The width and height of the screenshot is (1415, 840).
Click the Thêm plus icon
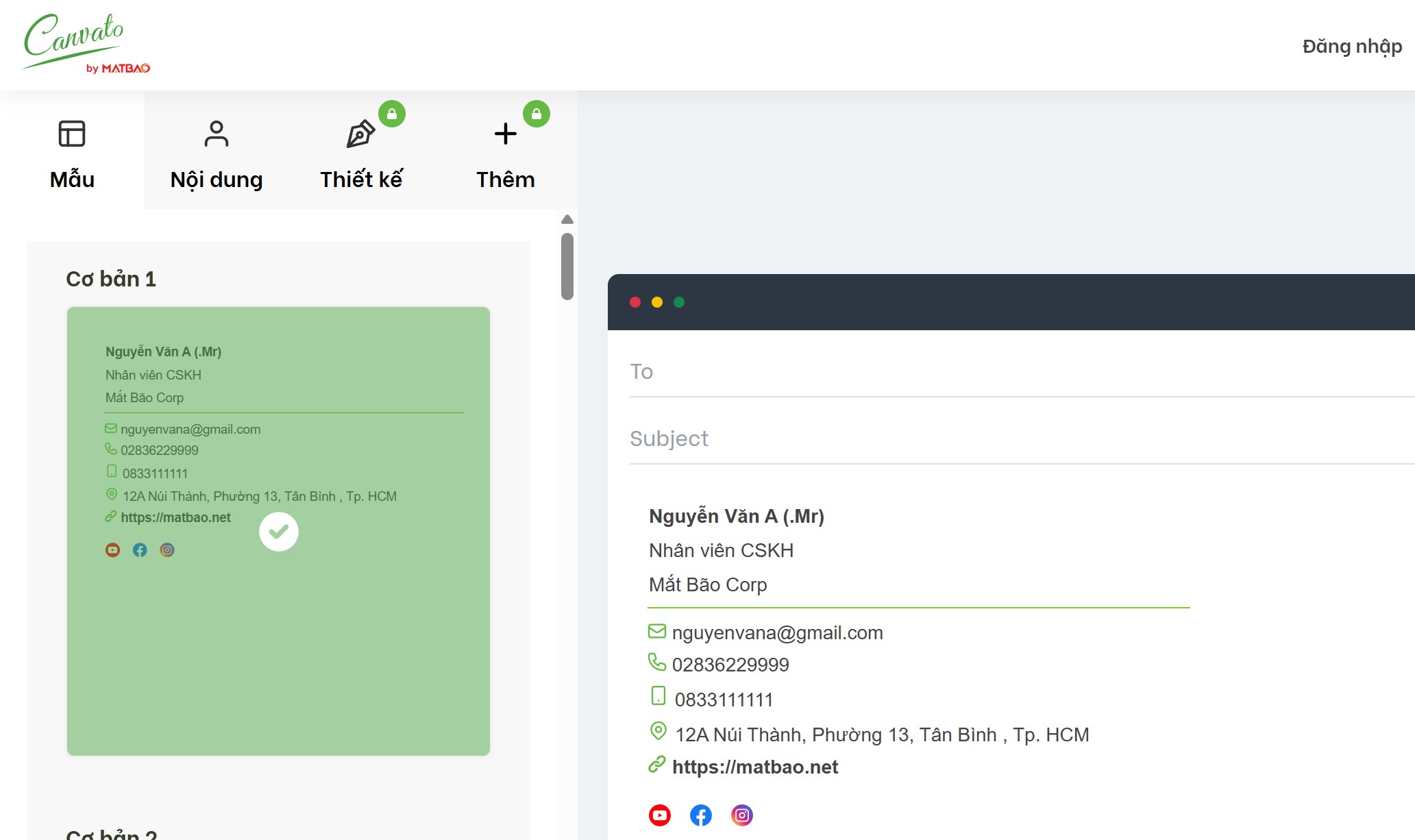point(506,134)
